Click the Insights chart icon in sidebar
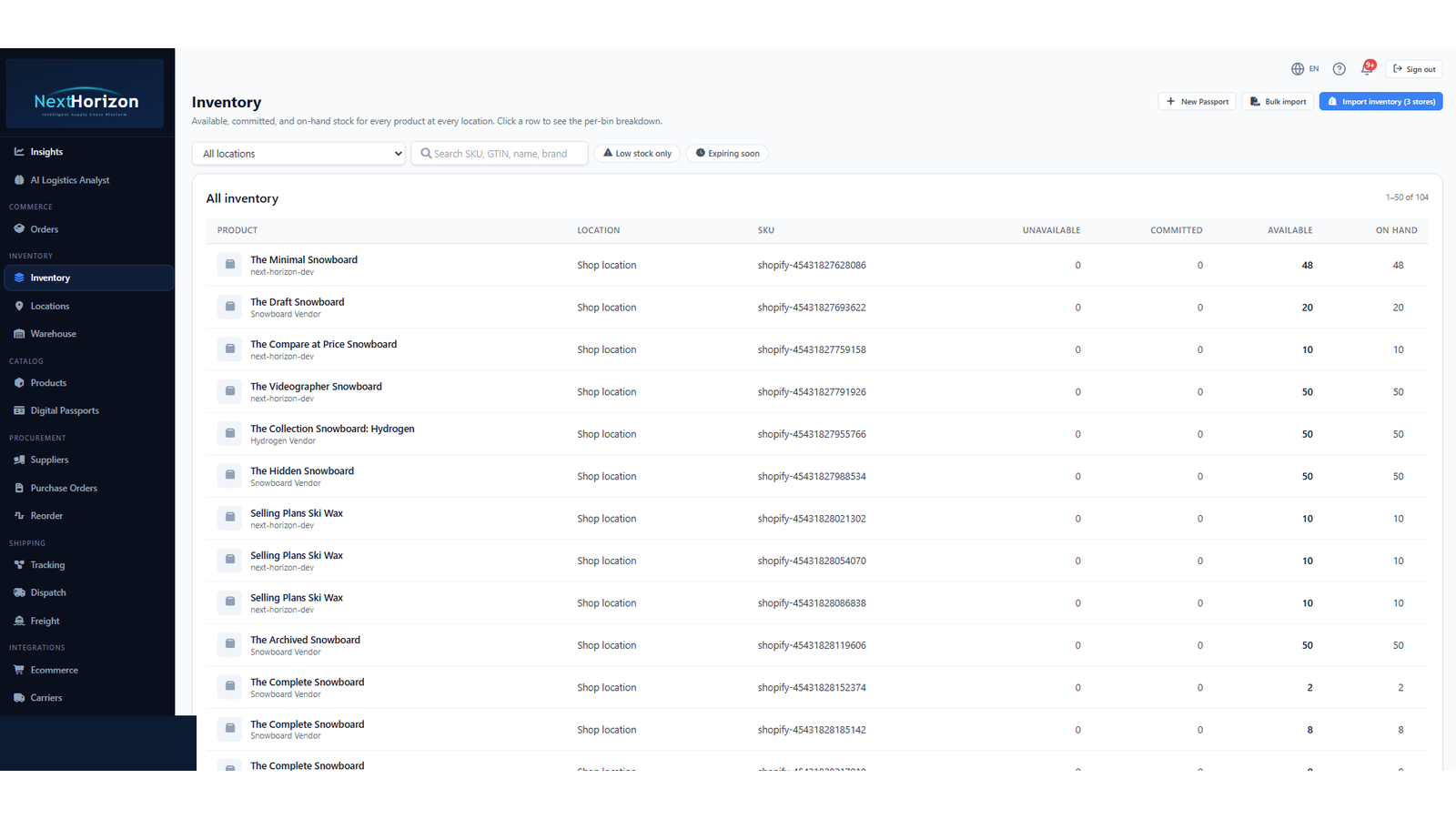 coord(19,152)
